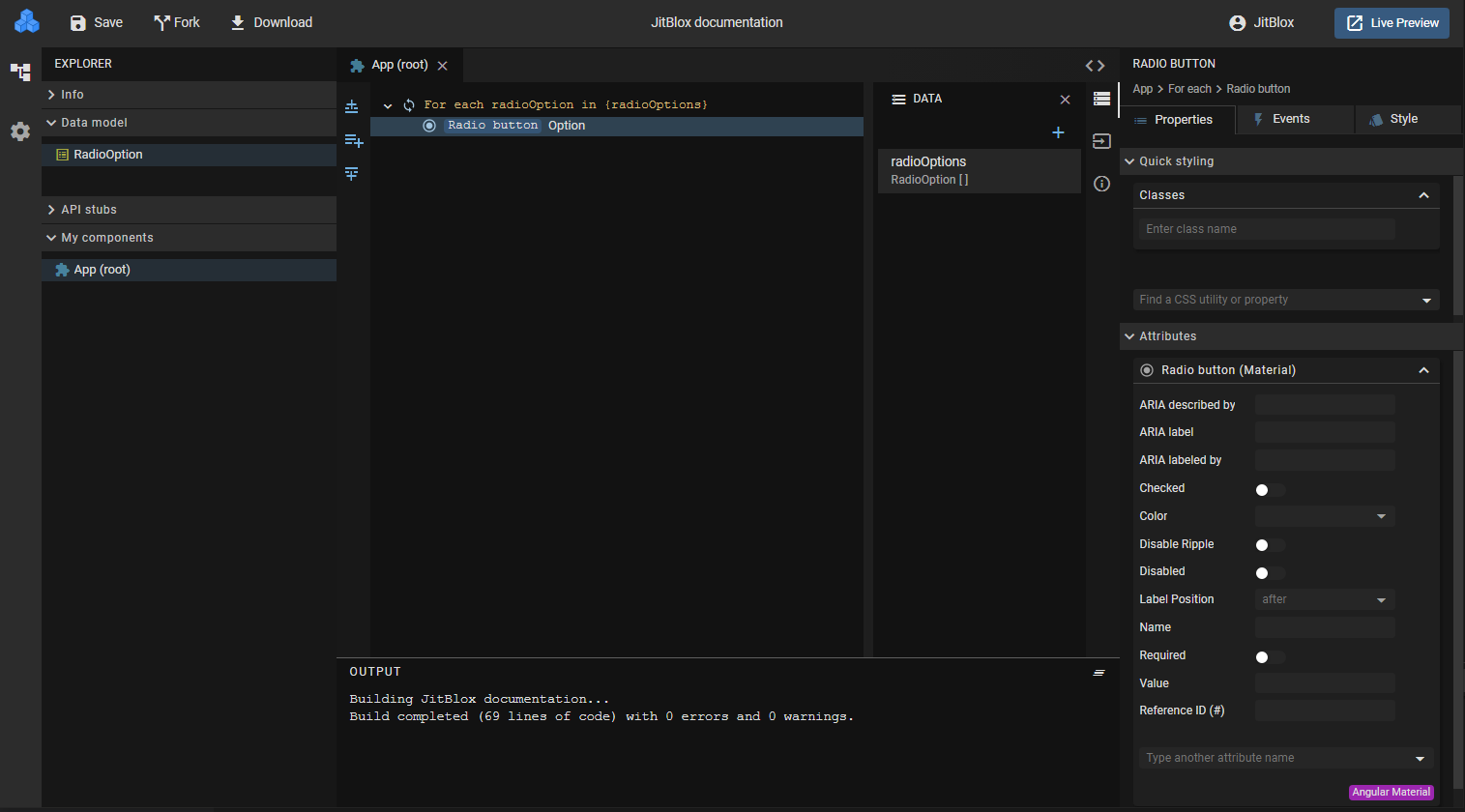Viewport: 1465px width, 812px height.
Task: Open the Label Position dropdown
Action: pos(1325,599)
